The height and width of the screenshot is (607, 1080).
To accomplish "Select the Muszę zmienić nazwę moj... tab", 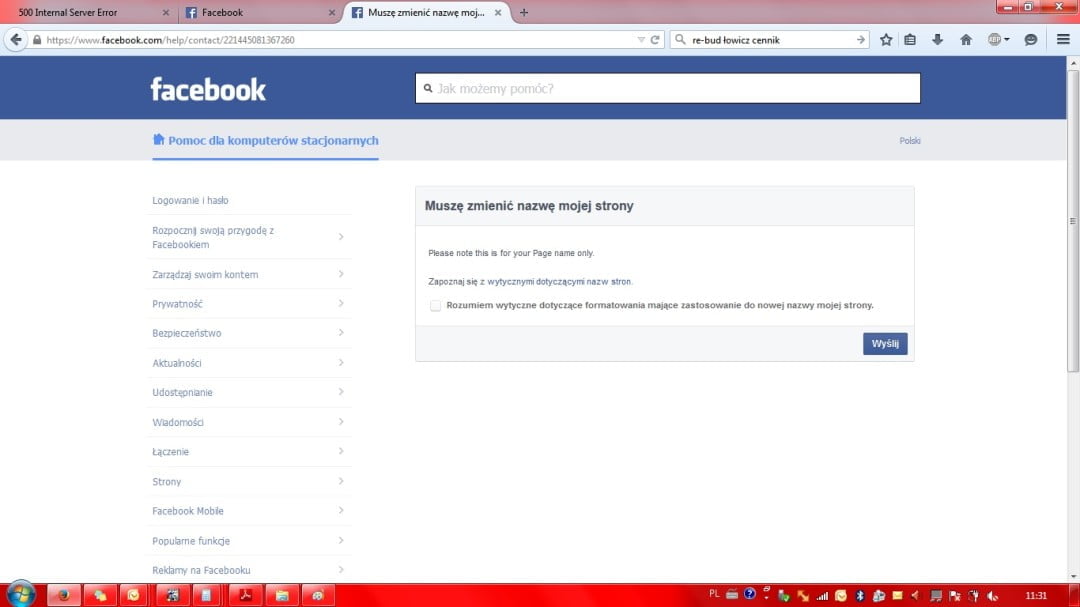I will pos(426,12).
